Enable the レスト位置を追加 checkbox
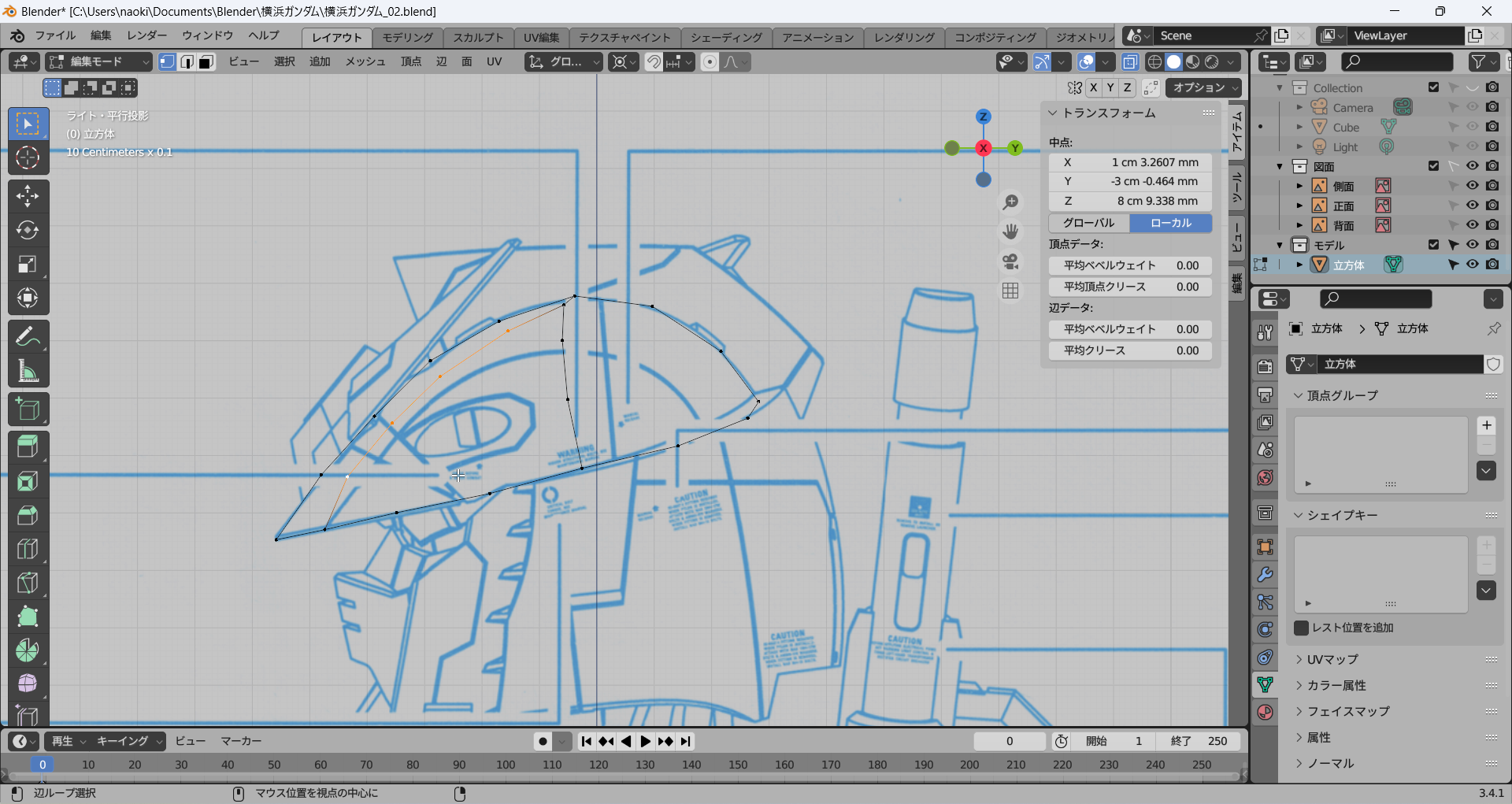Viewport: 1512px width, 804px height. [x=1302, y=628]
